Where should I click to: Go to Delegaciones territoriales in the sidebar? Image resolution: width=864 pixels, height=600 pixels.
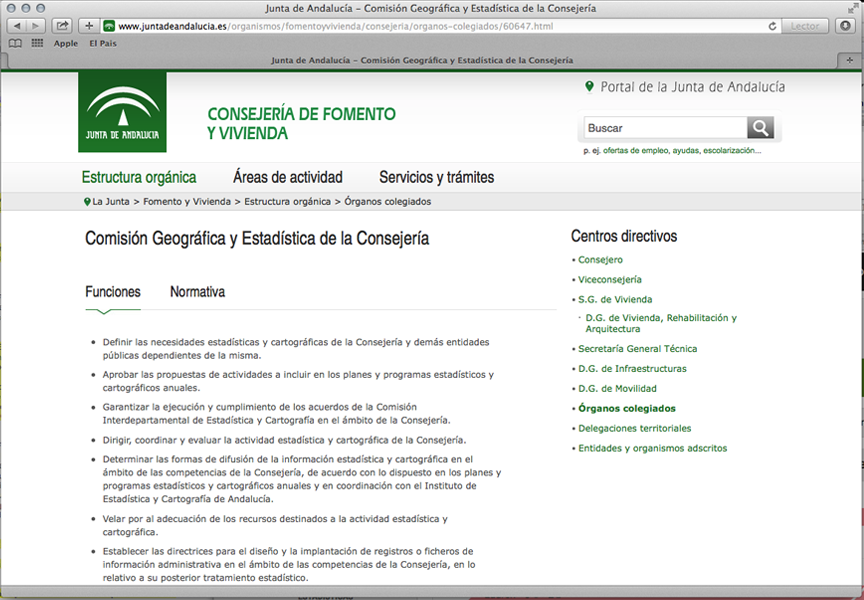(634, 428)
